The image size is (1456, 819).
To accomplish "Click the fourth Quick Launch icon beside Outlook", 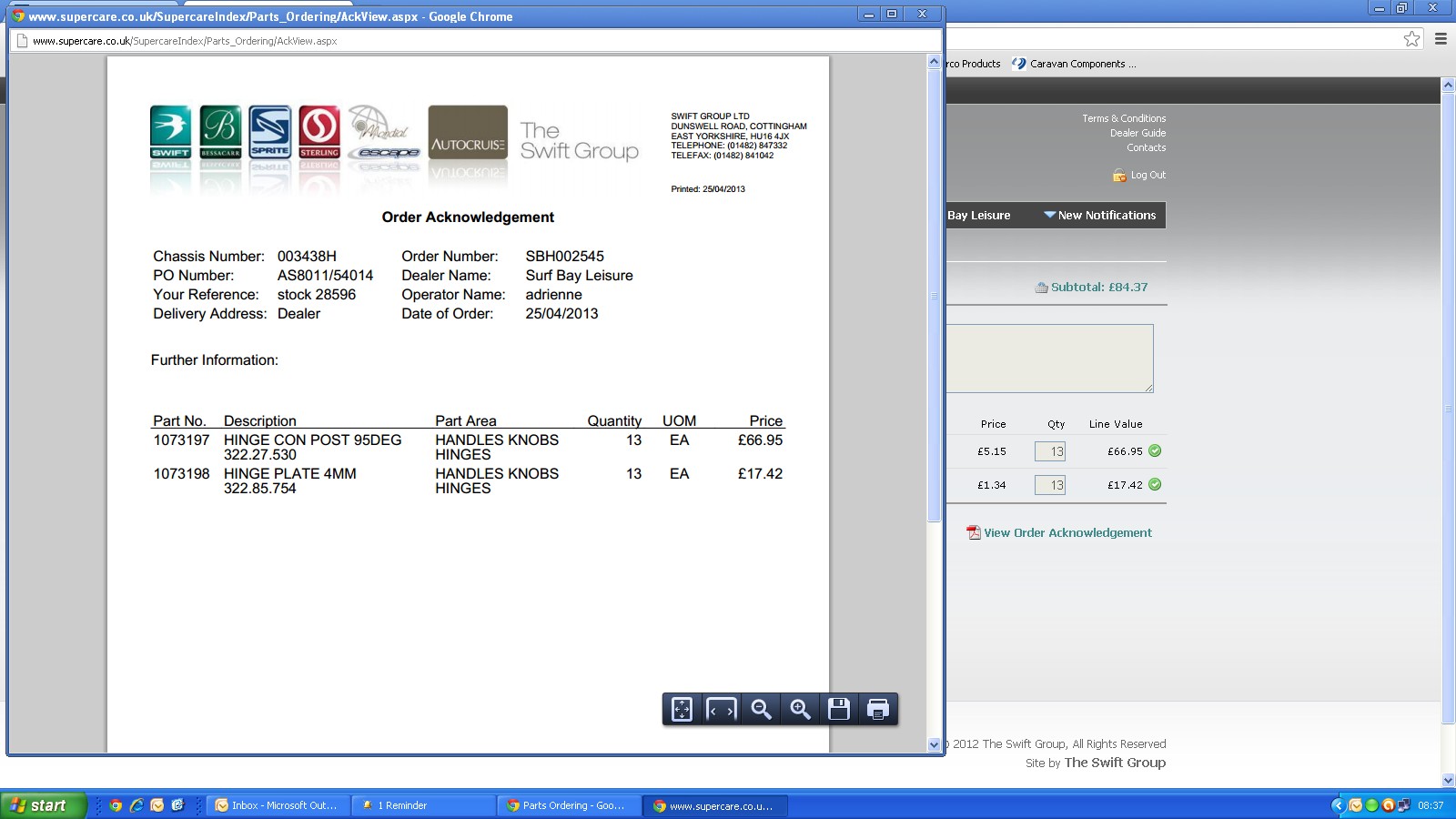I will pos(178,805).
